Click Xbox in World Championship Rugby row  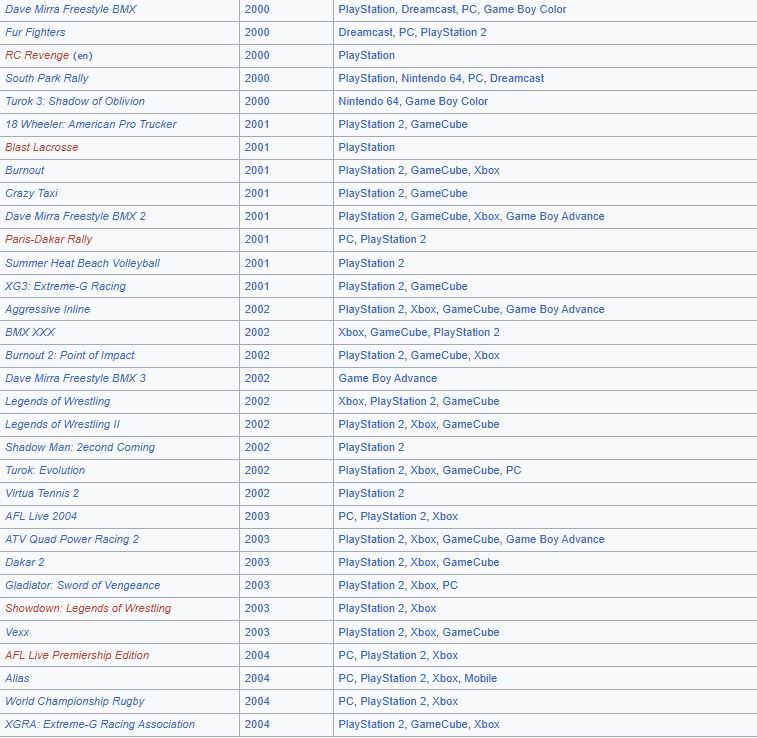(445, 701)
